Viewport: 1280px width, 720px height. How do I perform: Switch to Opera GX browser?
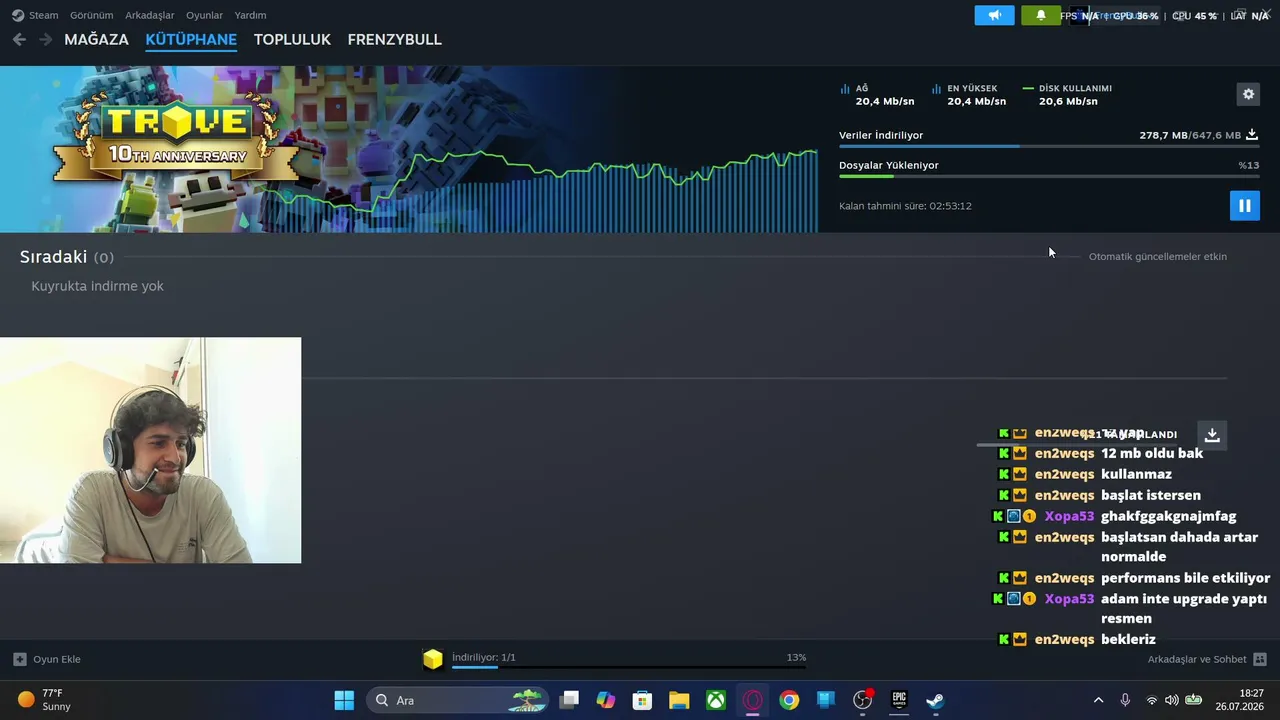(x=753, y=700)
